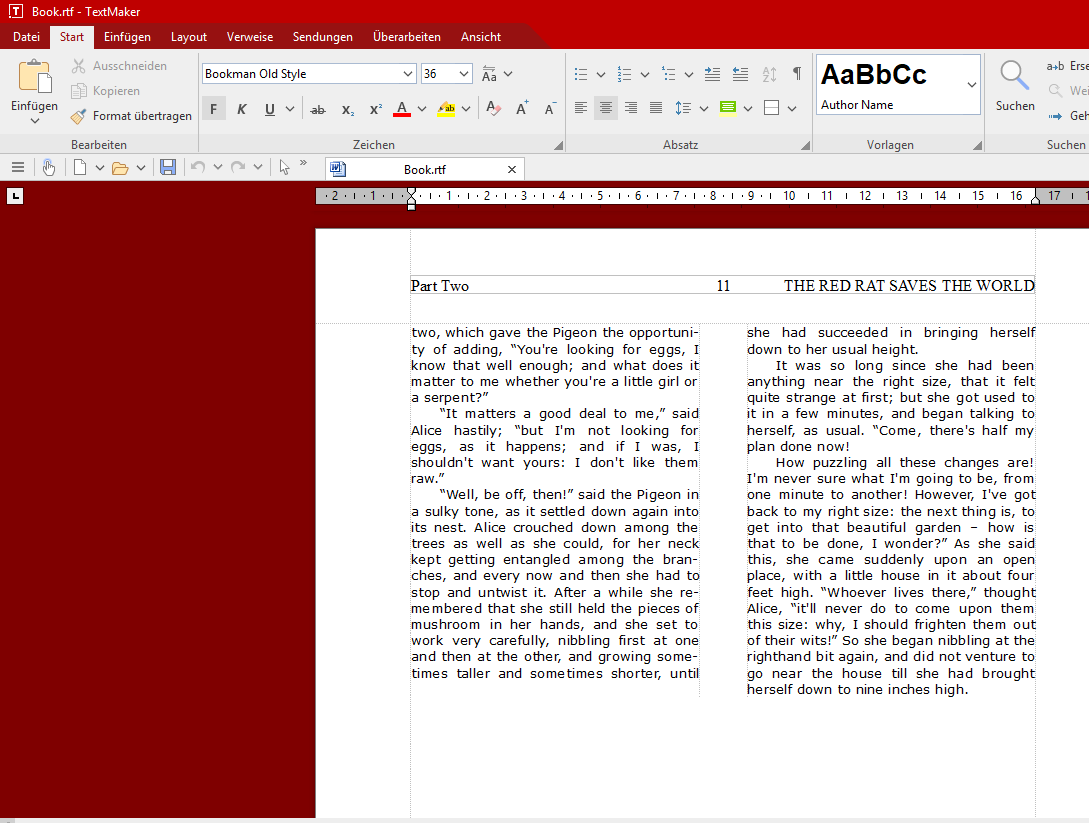
Task: Toggle strikethrough formatting
Action: 317,109
